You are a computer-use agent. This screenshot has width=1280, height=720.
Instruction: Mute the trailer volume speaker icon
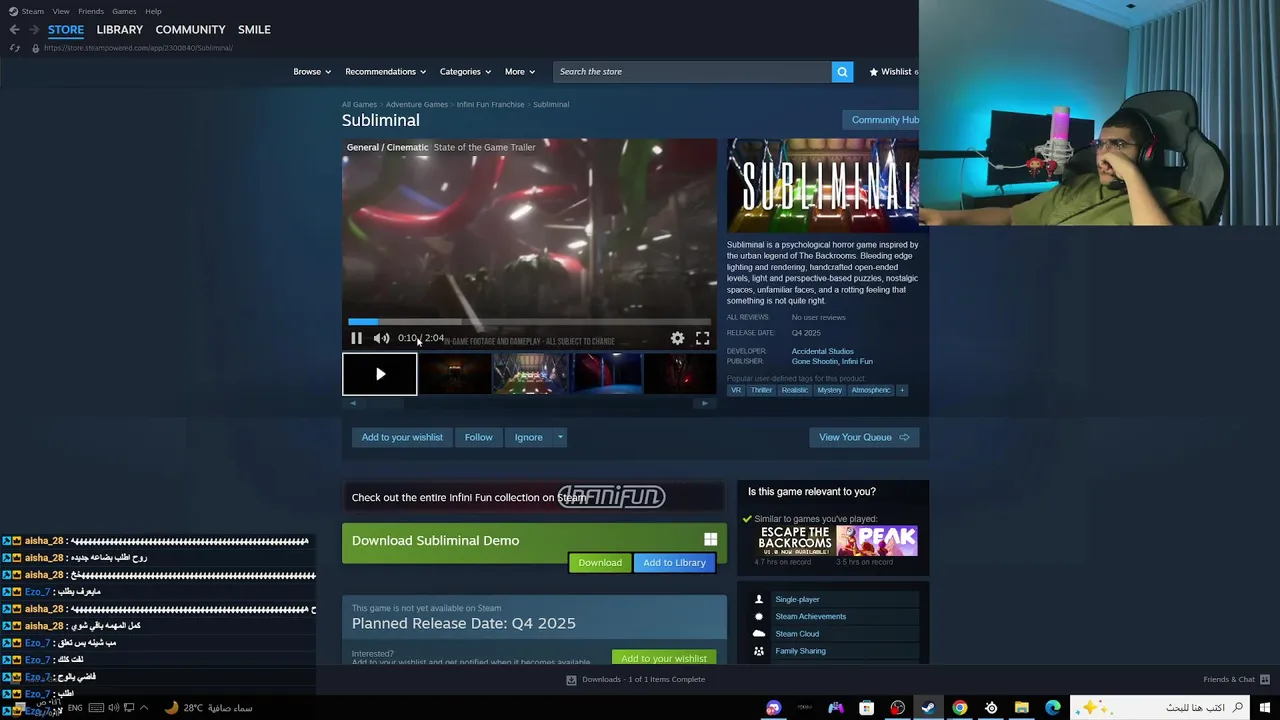381,339
